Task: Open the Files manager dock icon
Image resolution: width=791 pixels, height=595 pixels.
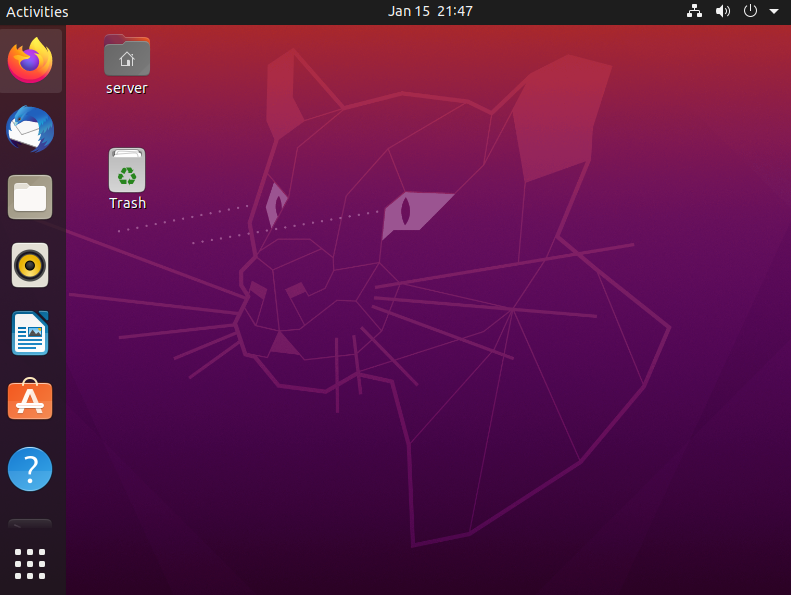Action: pyautogui.click(x=30, y=197)
